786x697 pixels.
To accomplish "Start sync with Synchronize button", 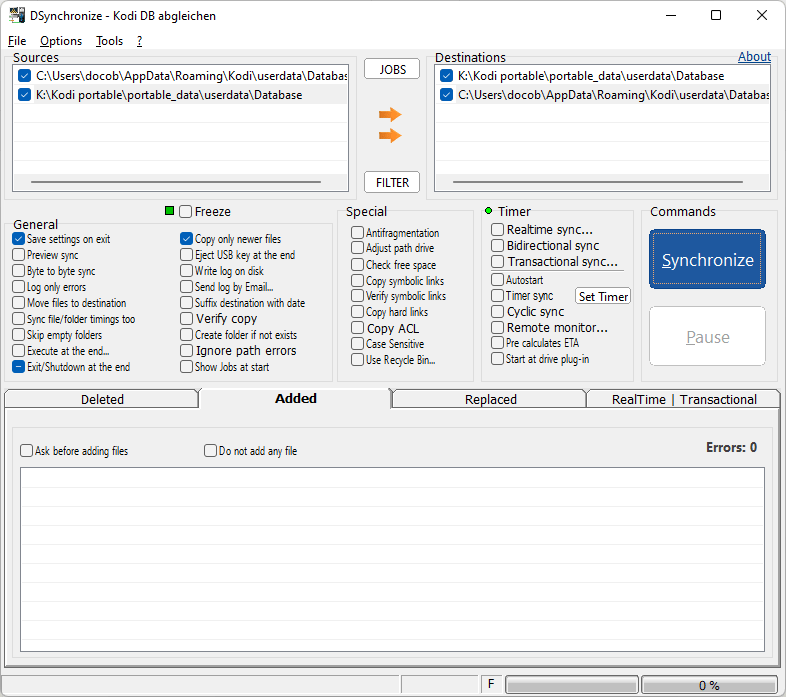I will [x=707, y=259].
